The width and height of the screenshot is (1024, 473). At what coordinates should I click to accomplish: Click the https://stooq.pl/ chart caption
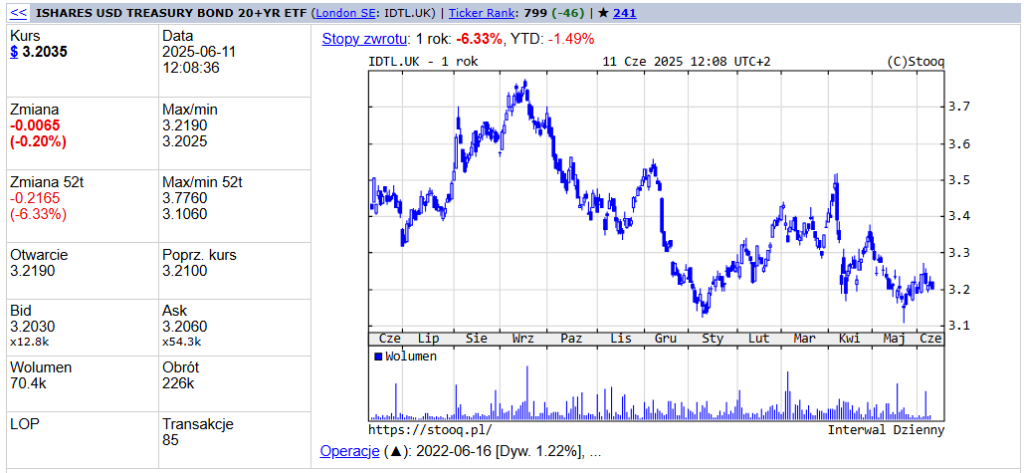click(430, 430)
